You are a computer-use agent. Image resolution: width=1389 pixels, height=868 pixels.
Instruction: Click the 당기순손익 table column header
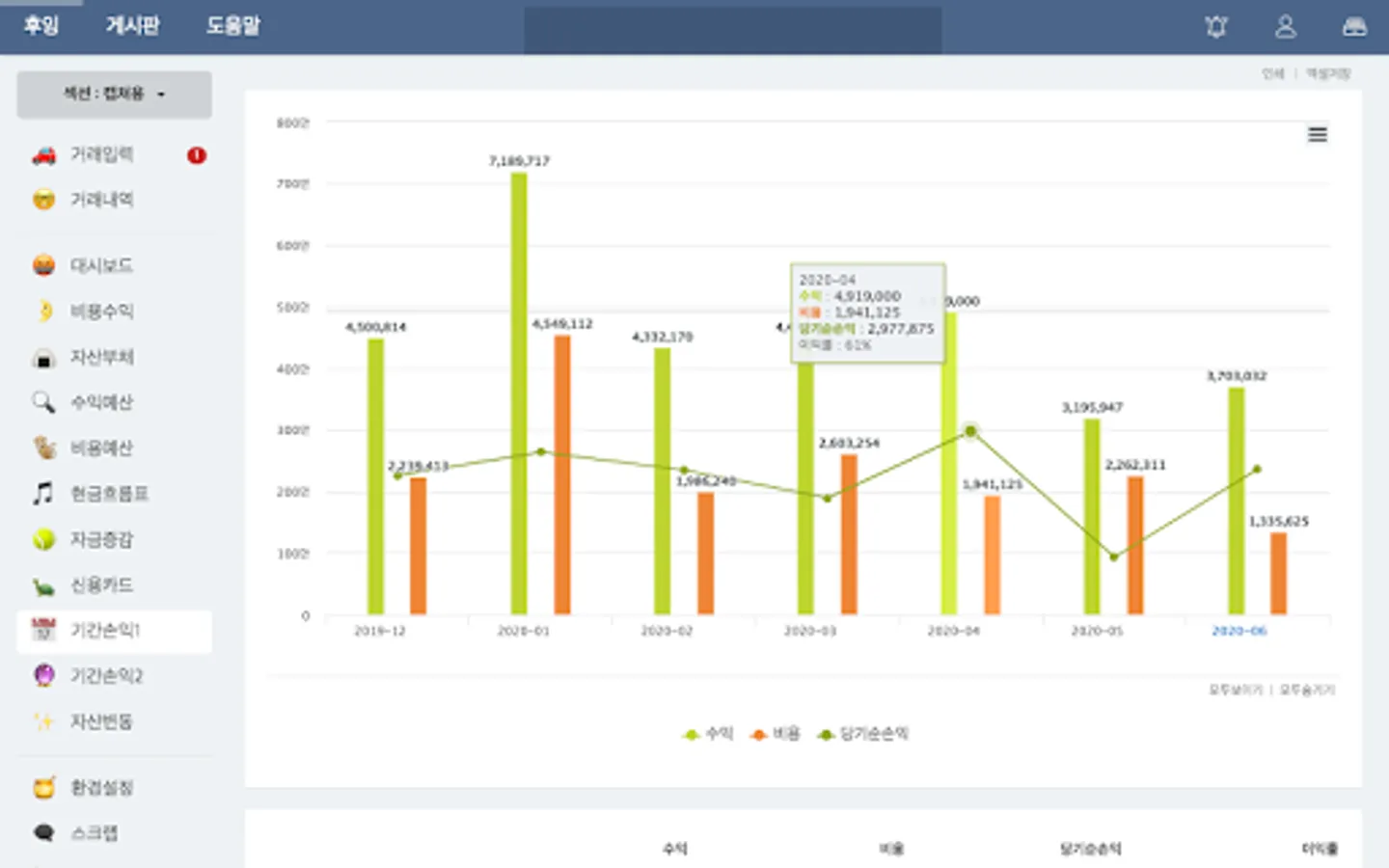click(x=1090, y=849)
